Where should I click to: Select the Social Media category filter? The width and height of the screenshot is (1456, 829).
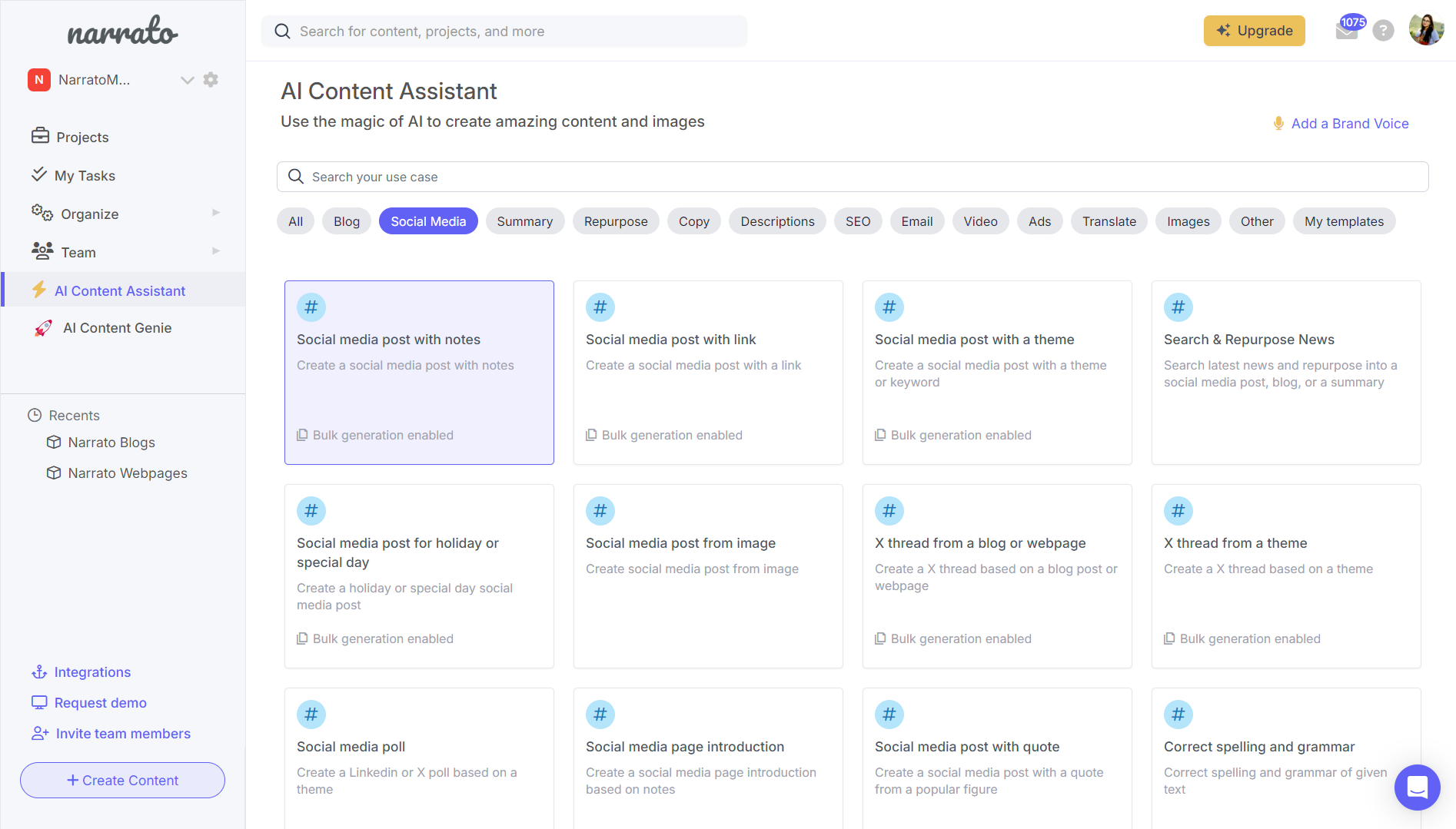point(428,221)
